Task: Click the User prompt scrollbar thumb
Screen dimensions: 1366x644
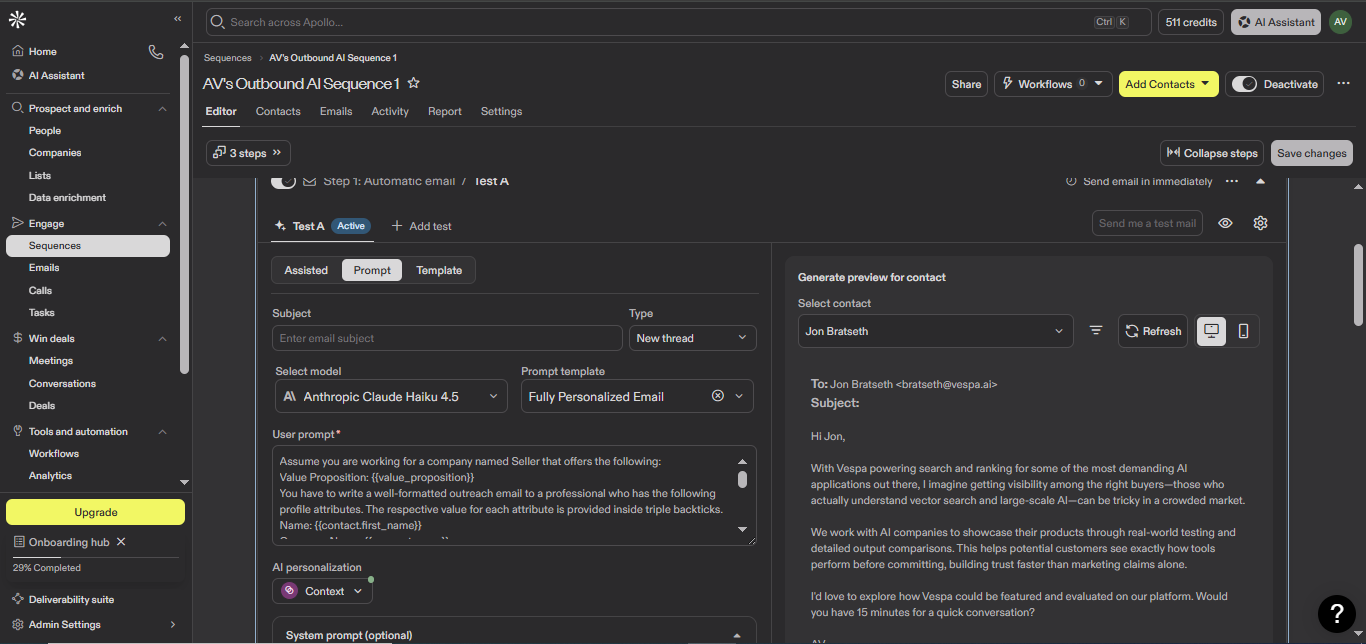Action: (742, 479)
